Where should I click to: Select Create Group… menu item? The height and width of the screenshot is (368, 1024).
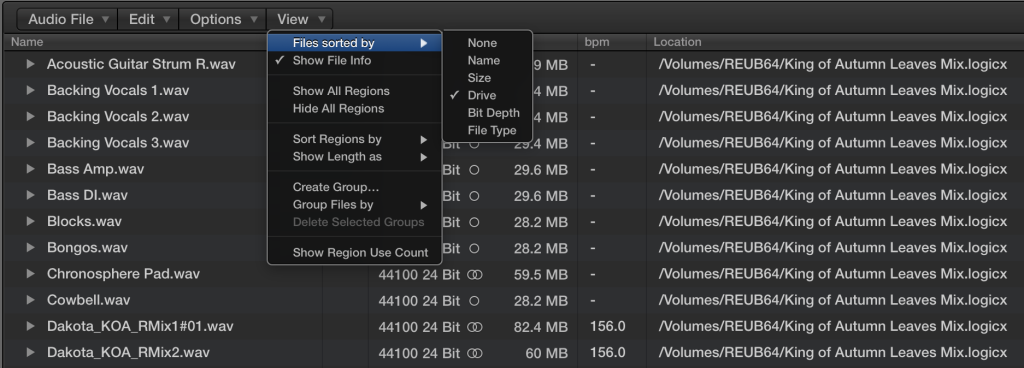(x=355, y=188)
